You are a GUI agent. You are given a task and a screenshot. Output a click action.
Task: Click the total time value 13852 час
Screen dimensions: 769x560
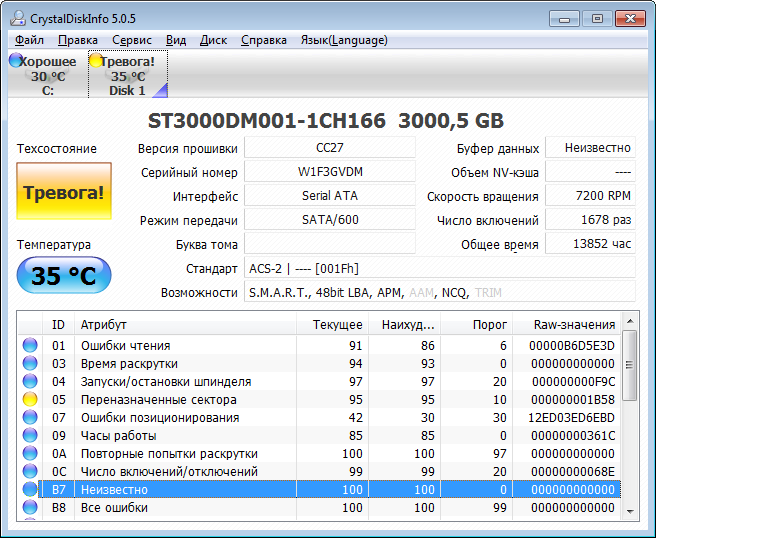coord(590,244)
